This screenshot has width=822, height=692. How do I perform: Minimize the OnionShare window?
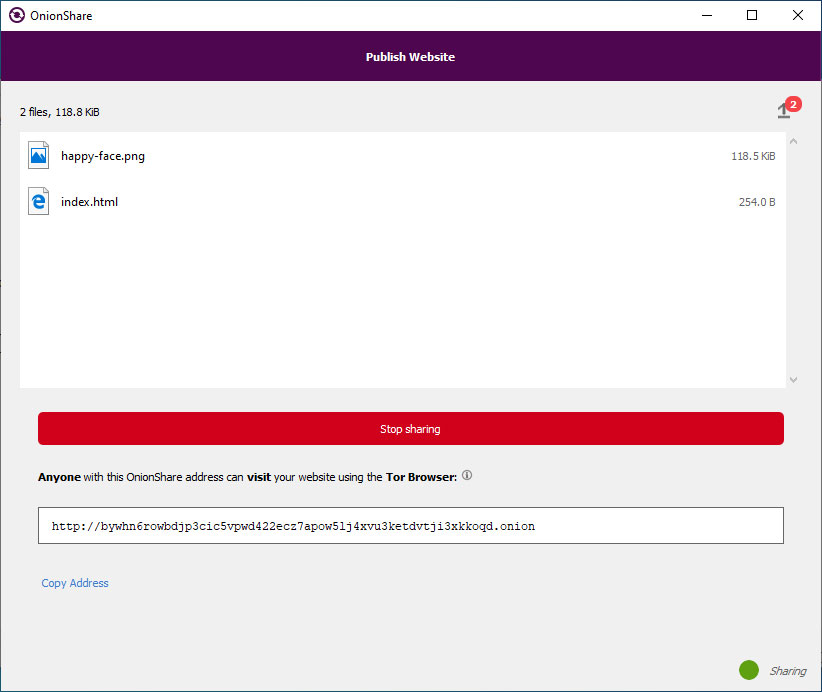click(x=707, y=15)
